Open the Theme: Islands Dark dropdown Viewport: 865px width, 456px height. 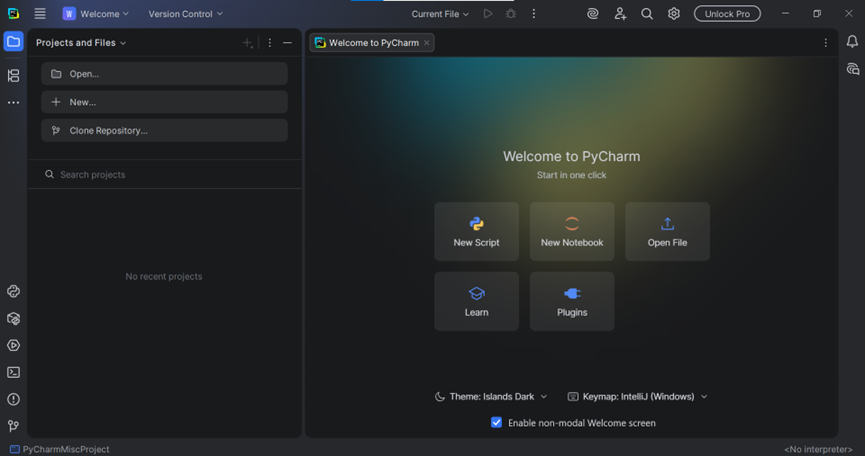tap(491, 396)
